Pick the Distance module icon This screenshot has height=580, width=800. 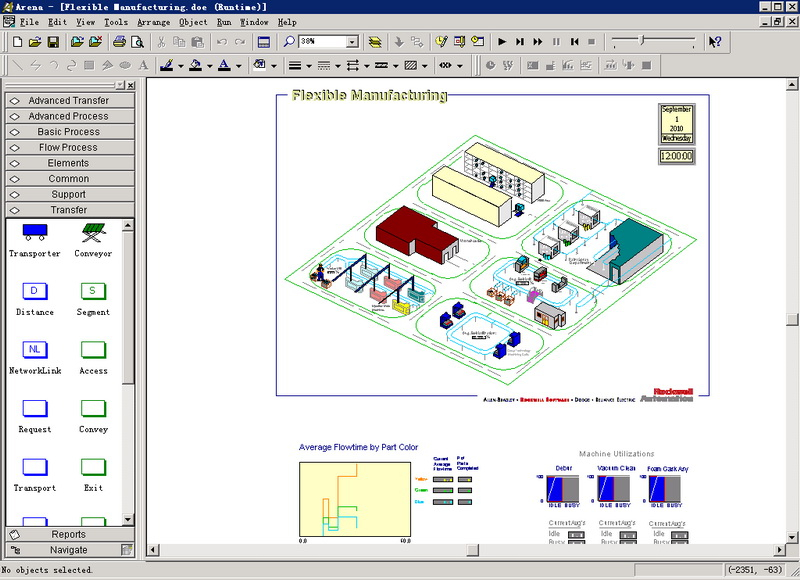click(x=34, y=292)
